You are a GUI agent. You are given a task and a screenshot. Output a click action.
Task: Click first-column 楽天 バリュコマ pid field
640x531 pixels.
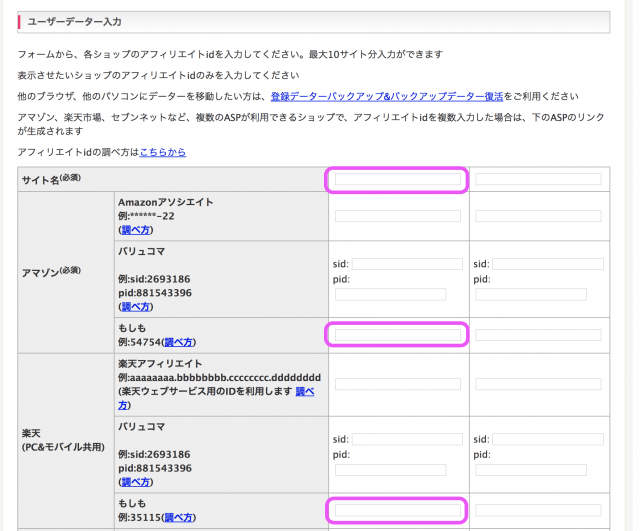tap(390, 470)
